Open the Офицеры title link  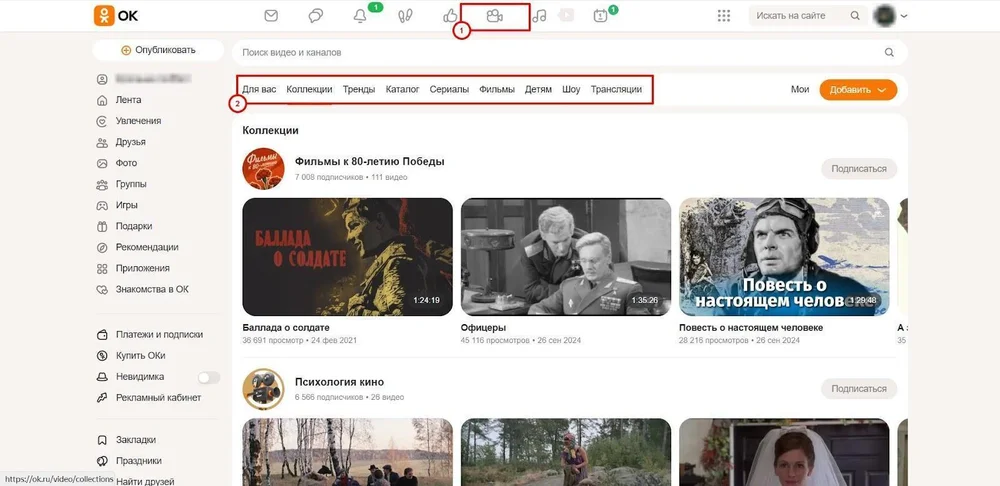click(483, 328)
